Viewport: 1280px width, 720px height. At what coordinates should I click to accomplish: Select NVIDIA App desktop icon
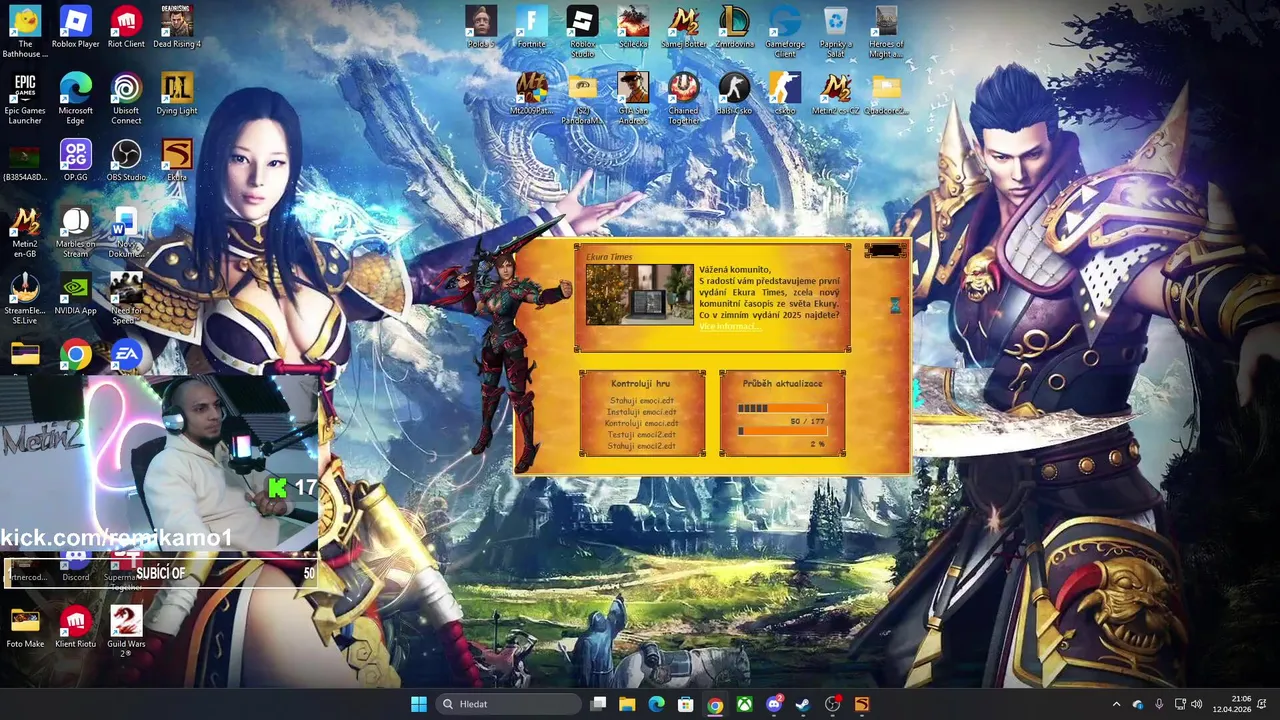pyautogui.click(x=75, y=295)
